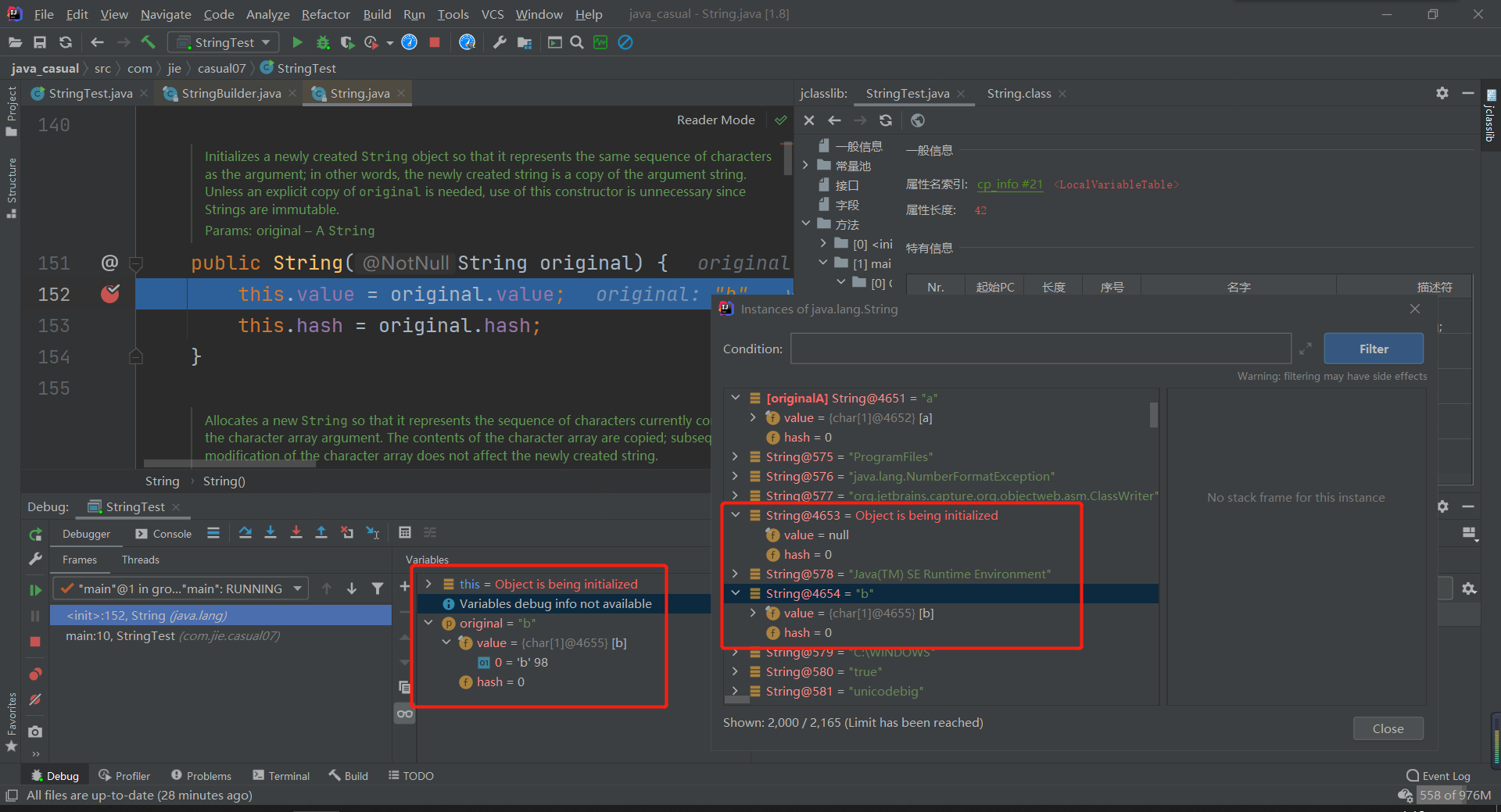Resume Program in the debugger

click(x=35, y=589)
